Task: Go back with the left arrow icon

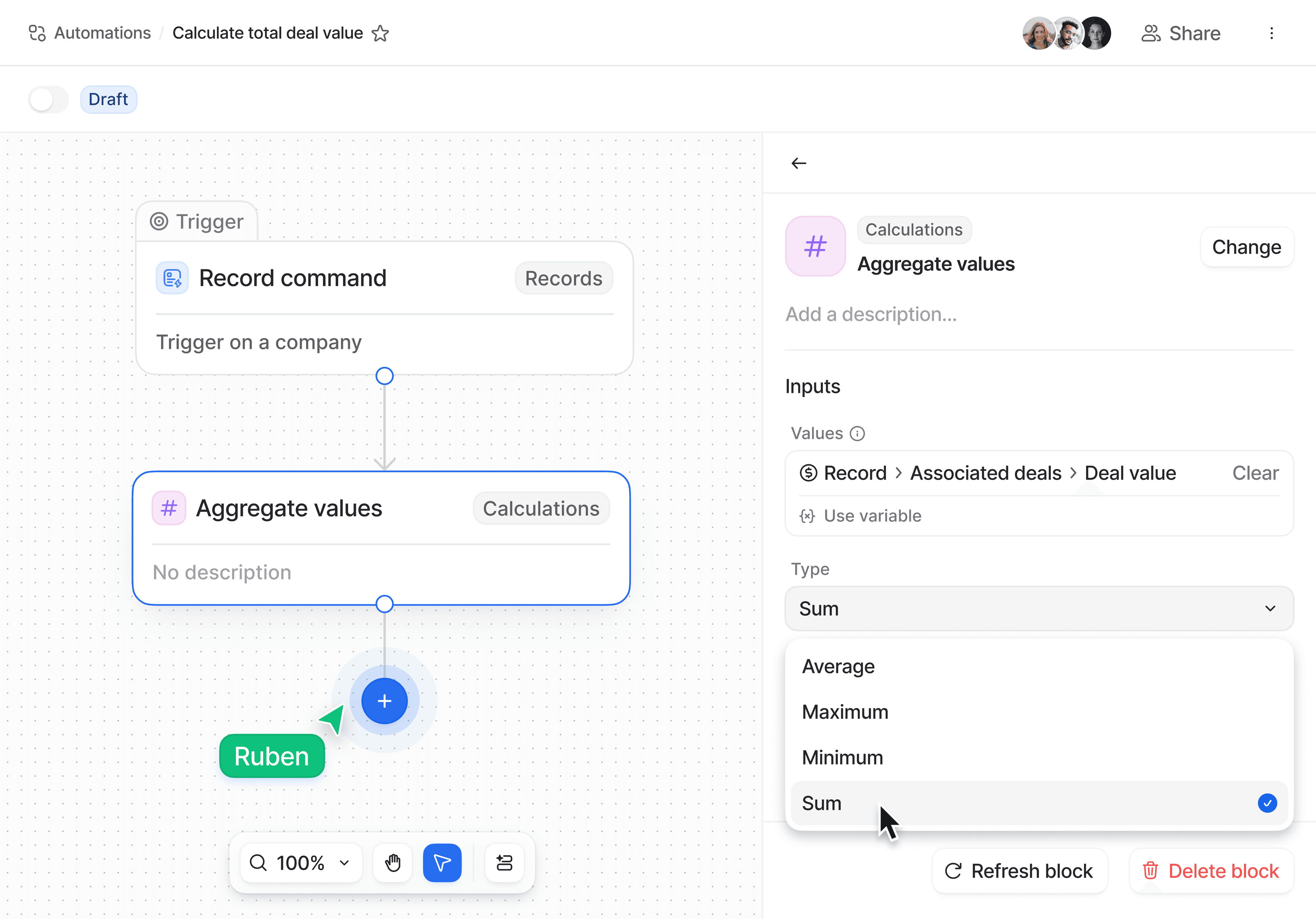Action: pyautogui.click(x=799, y=163)
